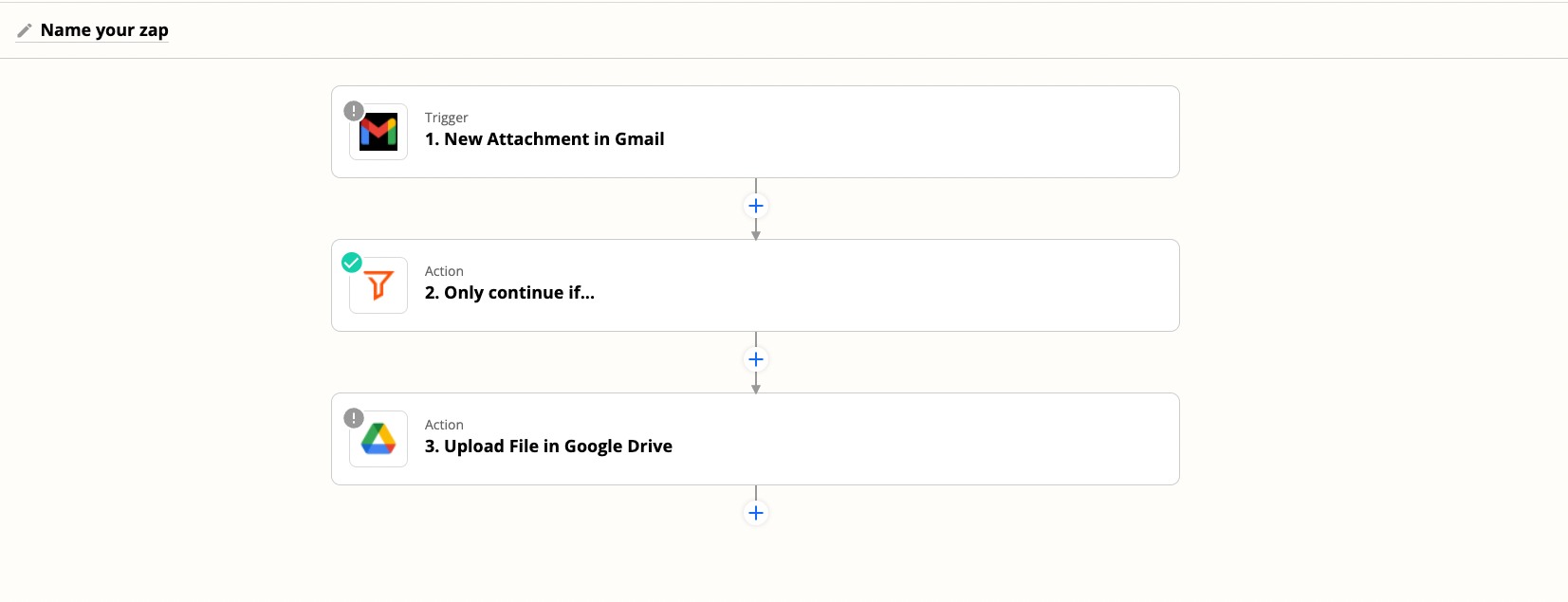Add a new step after Google Drive upload
Image resolution: width=1568 pixels, height=602 pixels.
click(756, 513)
